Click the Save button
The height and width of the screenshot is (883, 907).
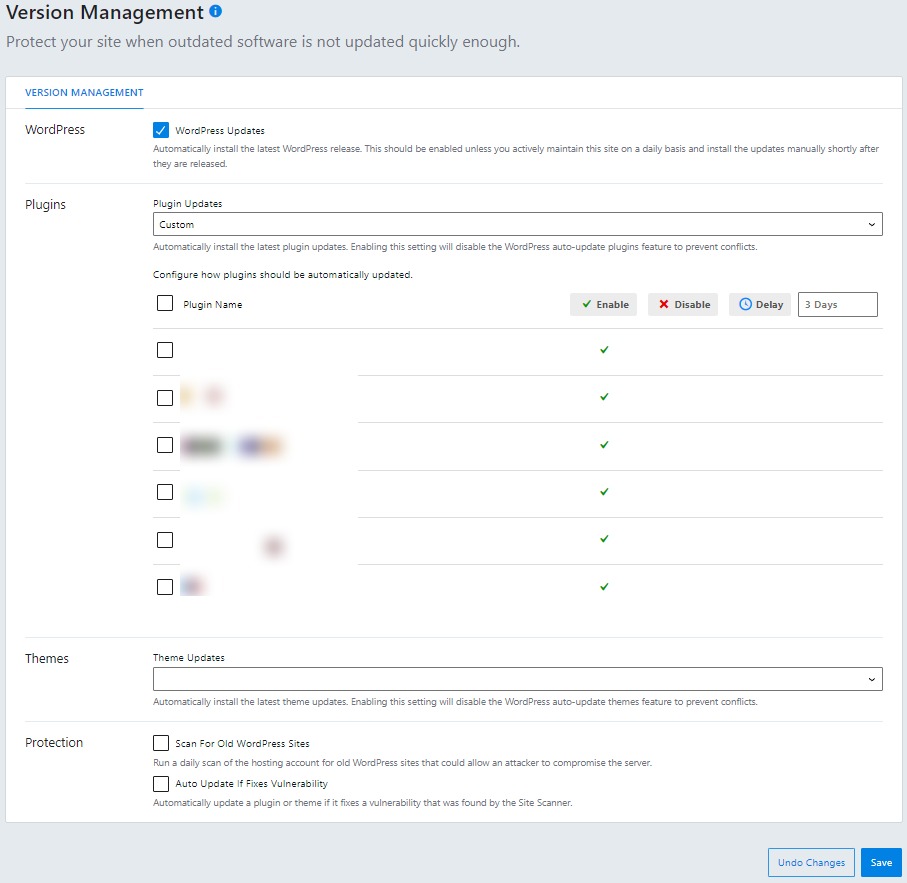click(x=881, y=862)
